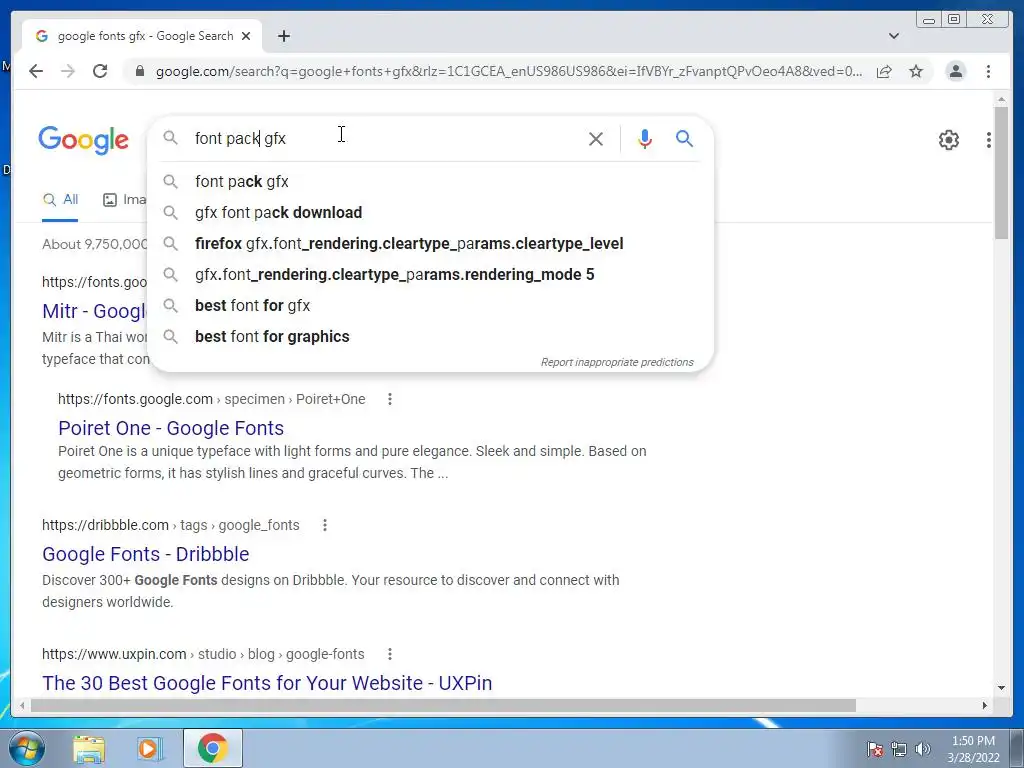Viewport: 1024px width, 768px height.
Task: Select suggestion 'best font for graphics'
Action: click(x=431, y=337)
